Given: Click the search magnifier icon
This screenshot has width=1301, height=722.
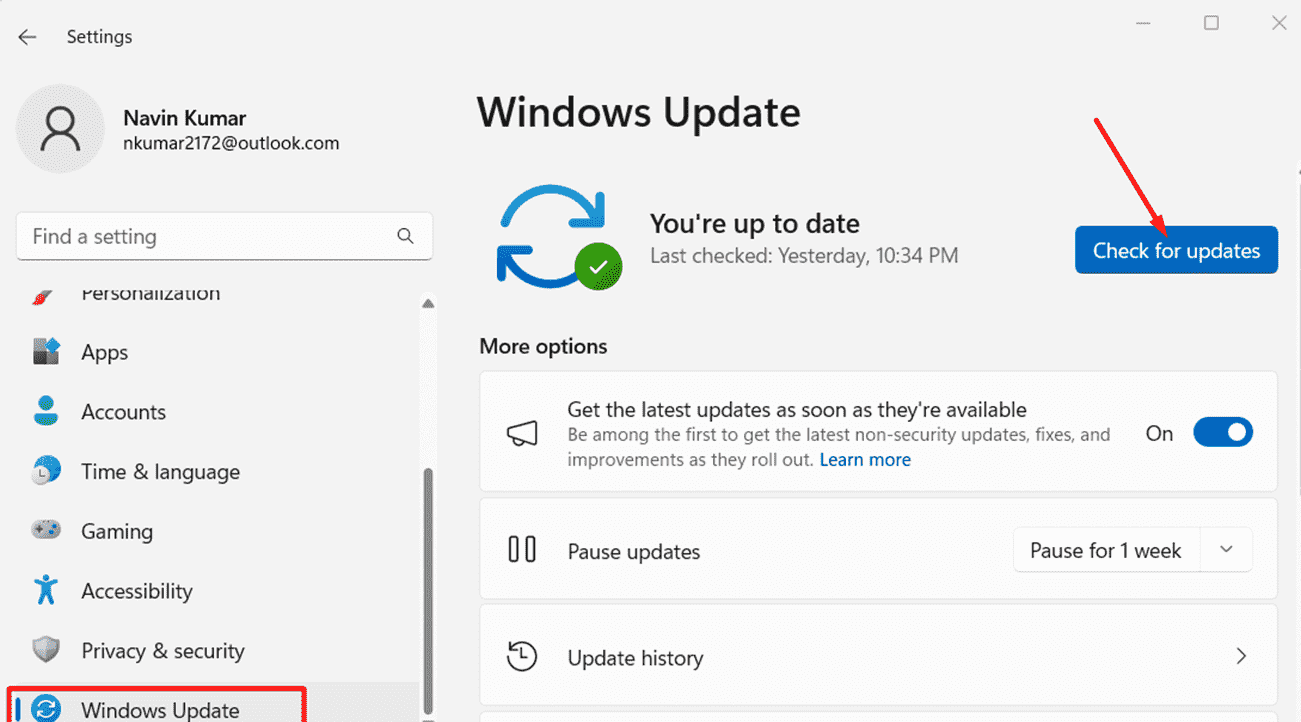Looking at the screenshot, I should (405, 236).
